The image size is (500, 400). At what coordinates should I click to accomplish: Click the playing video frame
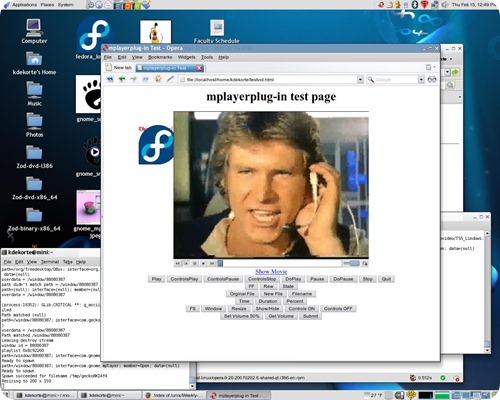point(271,185)
